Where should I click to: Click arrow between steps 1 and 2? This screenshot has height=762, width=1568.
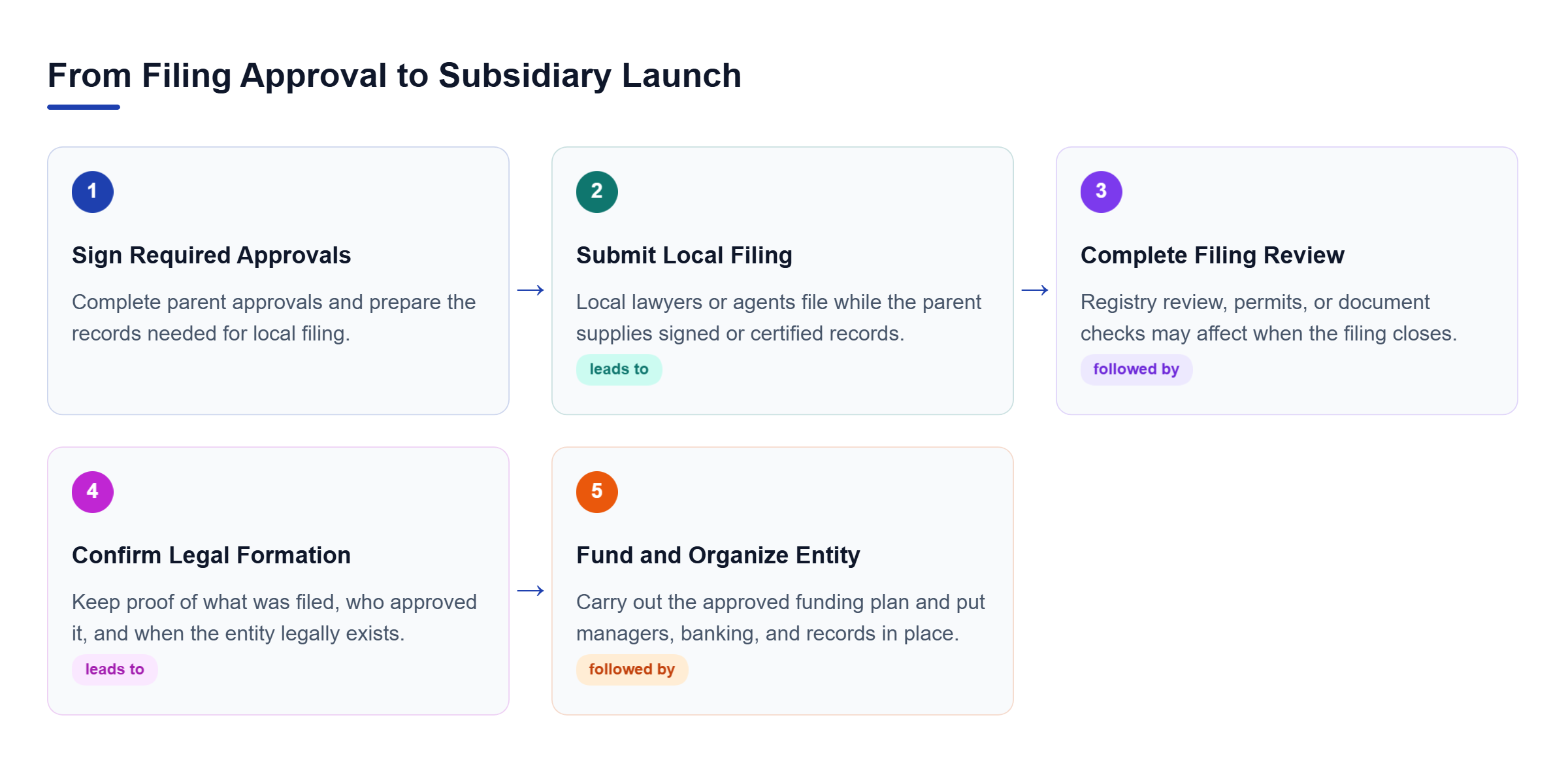[531, 290]
